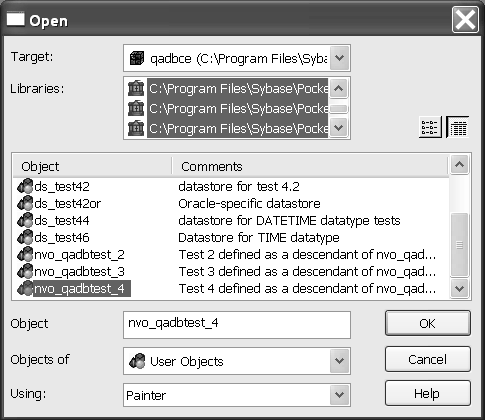Click the ds_test44 object icon
Viewport: 485px width, 420px height.
25,220
